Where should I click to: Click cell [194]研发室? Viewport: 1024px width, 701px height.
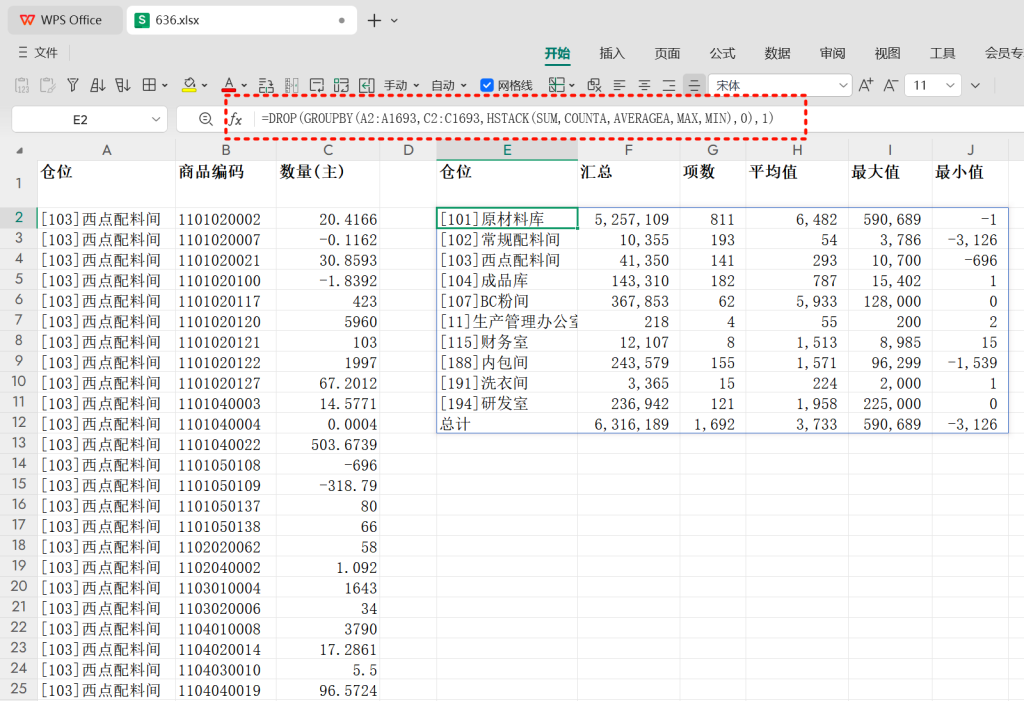point(507,404)
